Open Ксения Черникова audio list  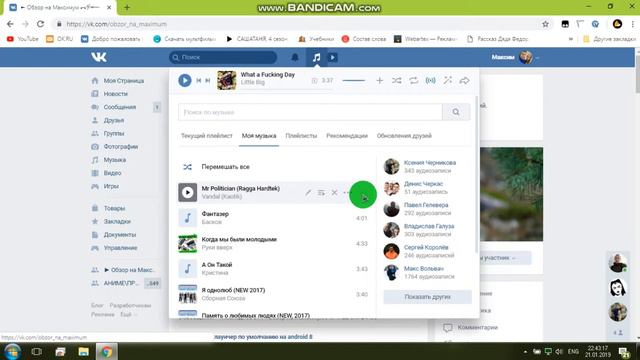[430, 162]
